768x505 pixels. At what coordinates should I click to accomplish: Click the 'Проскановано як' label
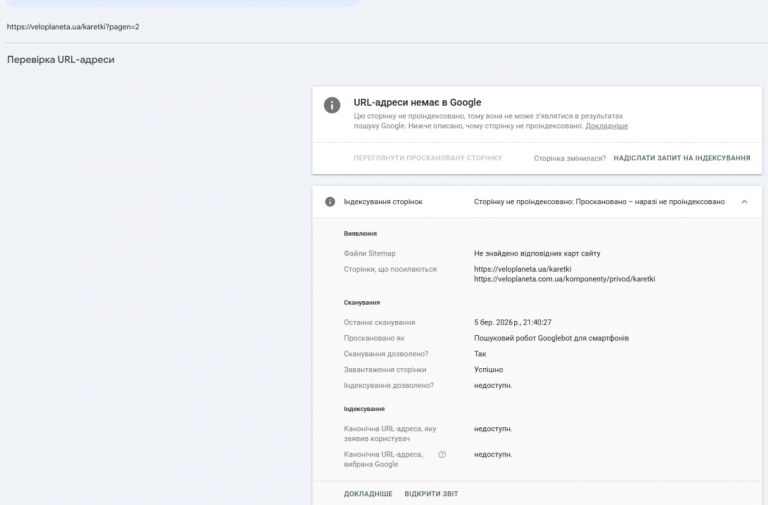tap(374, 338)
